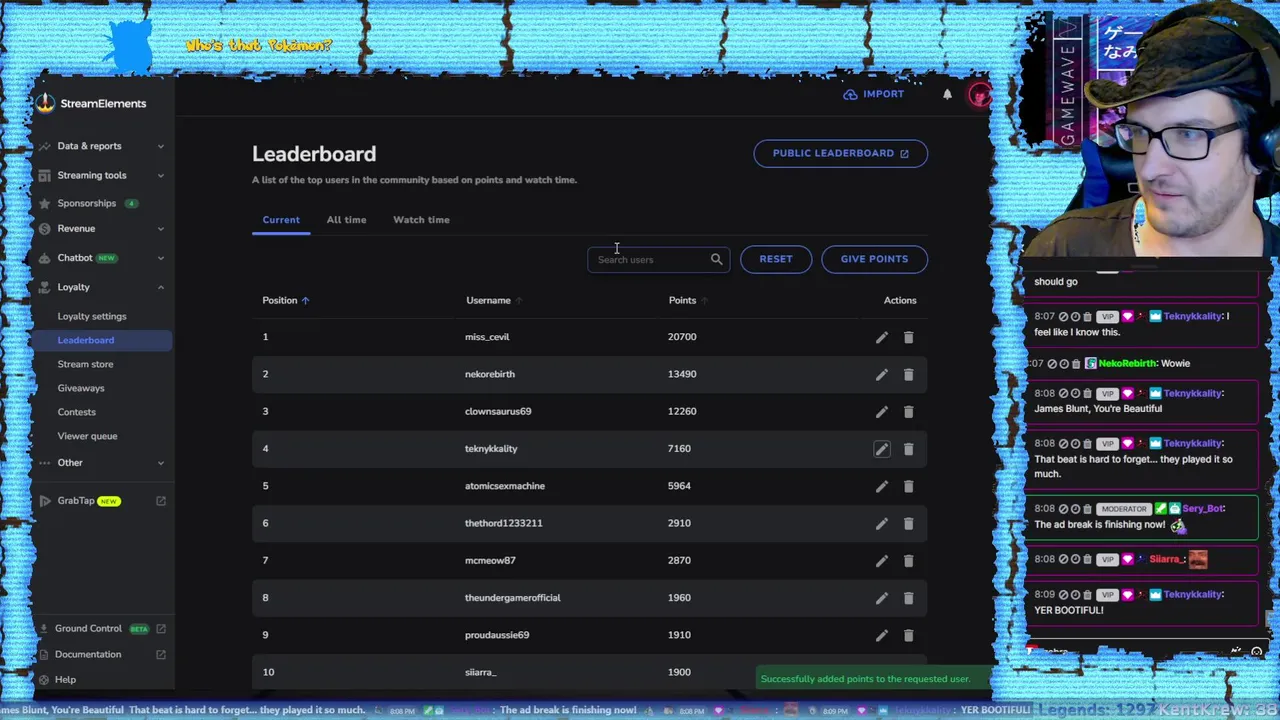
Task: Click the search magnifier icon
Action: click(716, 259)
